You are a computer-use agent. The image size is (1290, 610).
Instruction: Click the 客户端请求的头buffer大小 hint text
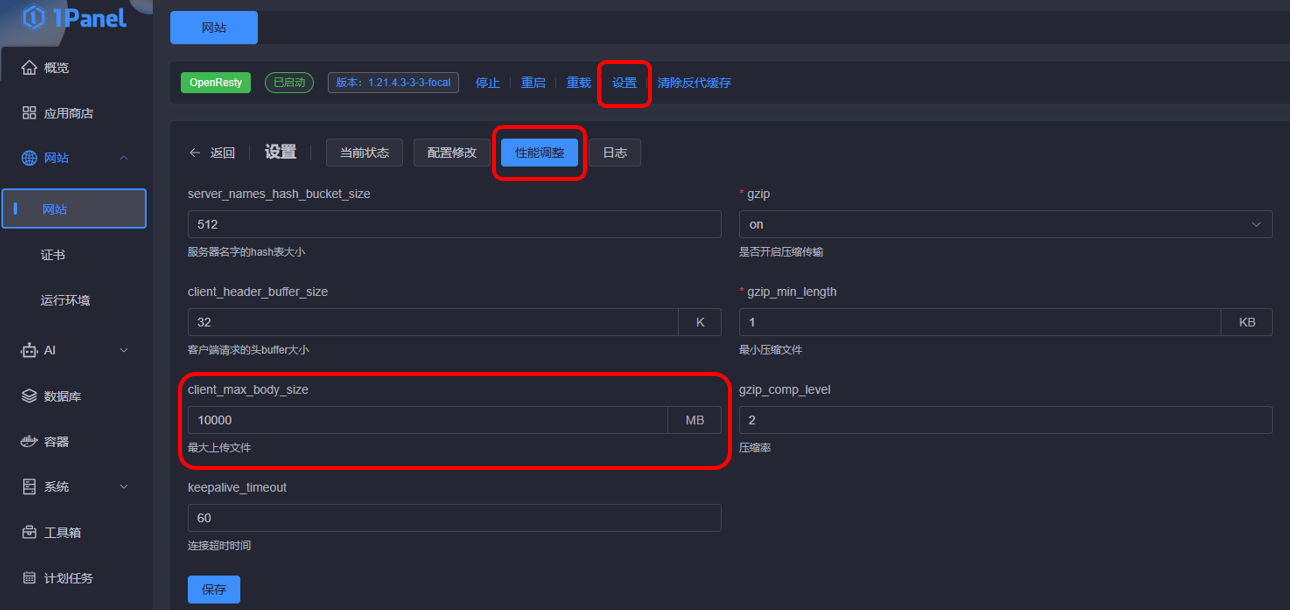[x=248, y=350]
